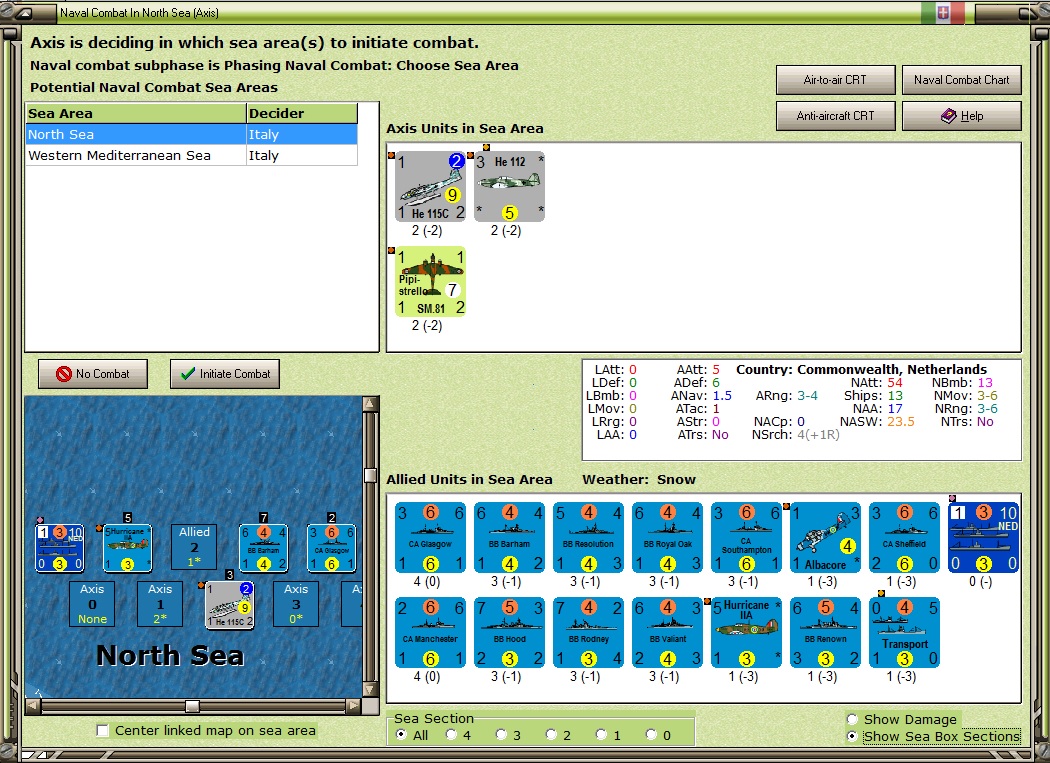Click the map scroll down arrow
Viewport: 1050px width, 763px height.
370,690
